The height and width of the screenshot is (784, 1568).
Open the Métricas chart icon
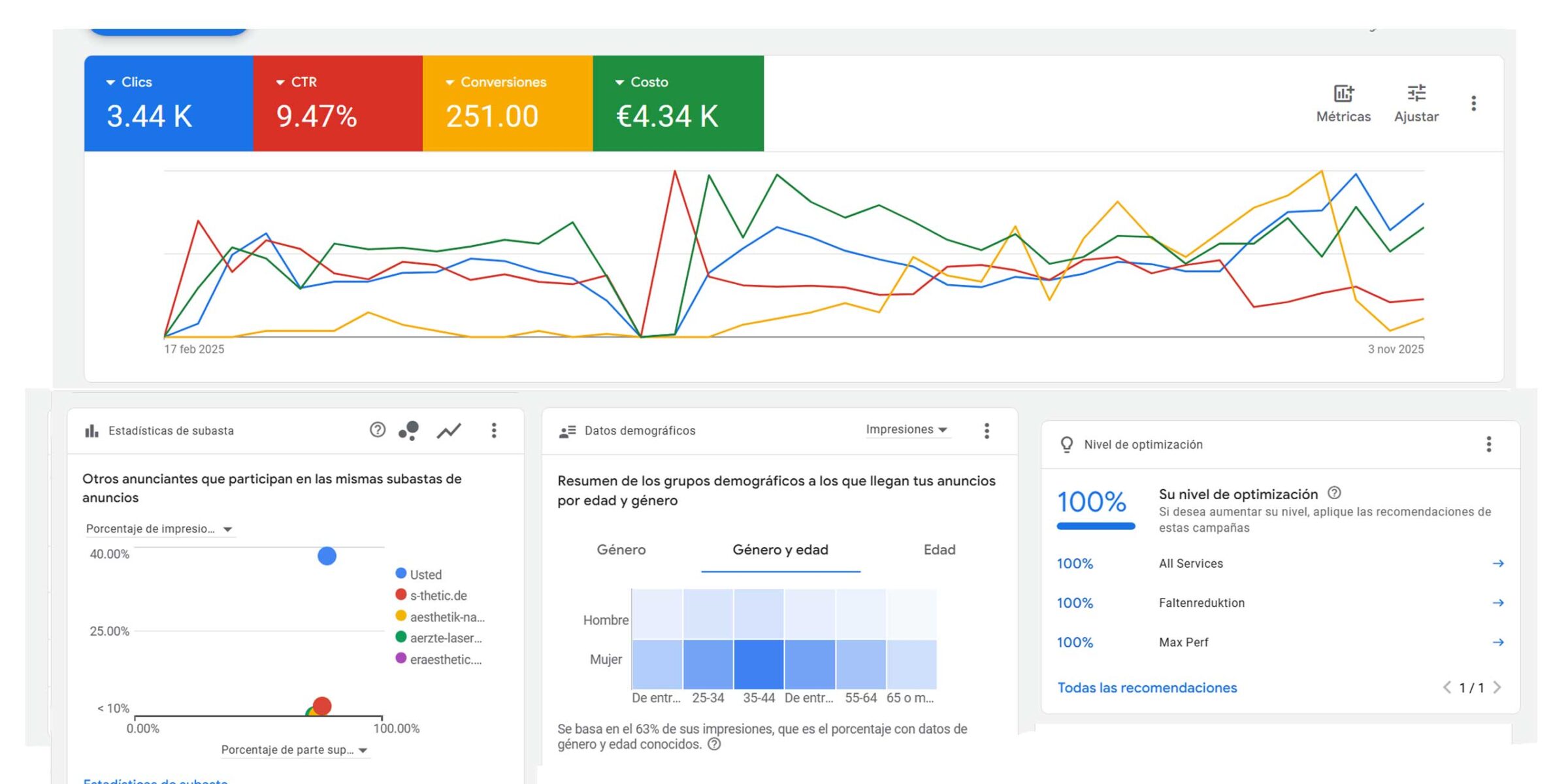pos(1343,94)
